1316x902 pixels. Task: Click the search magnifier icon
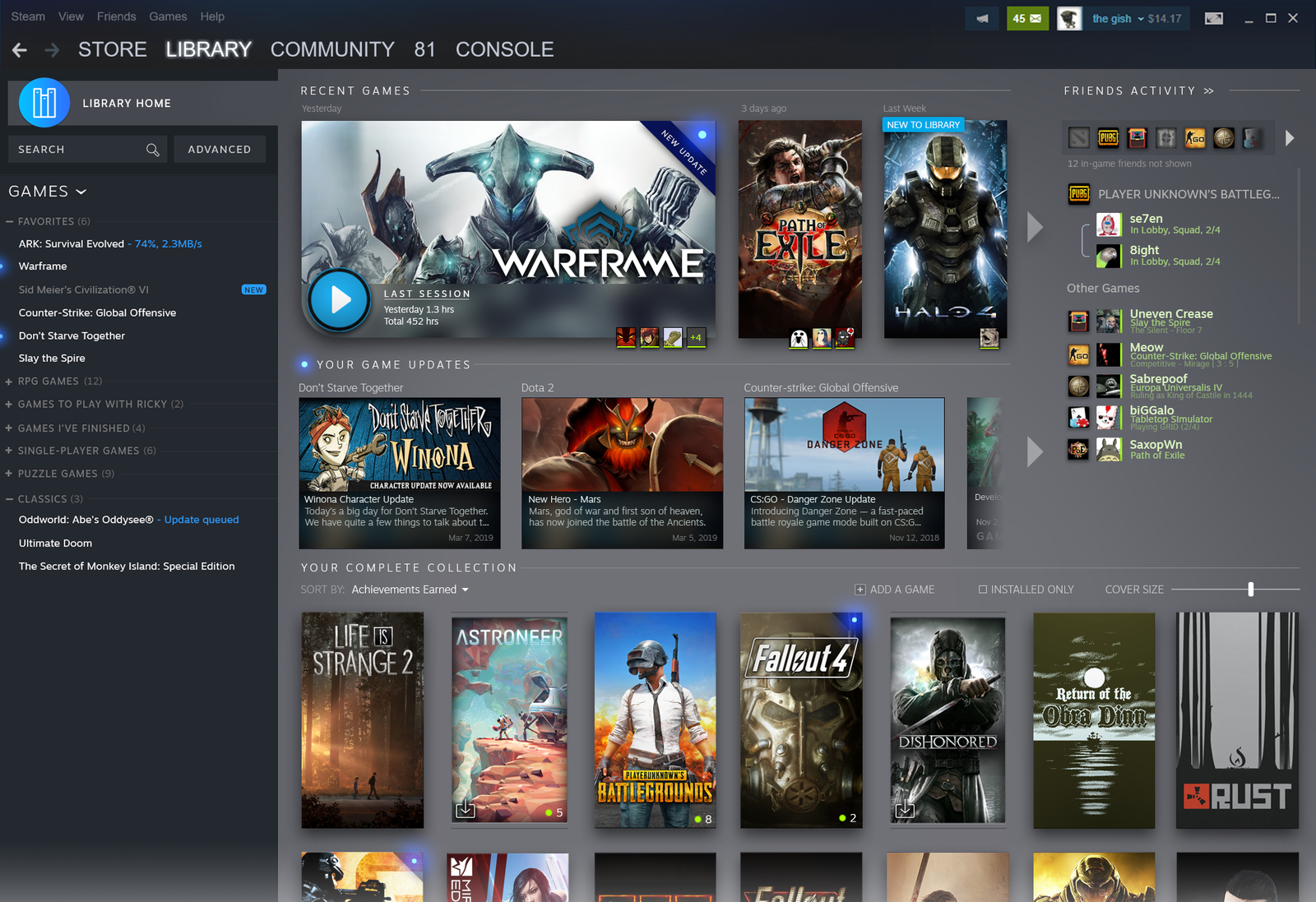pos(152,150)
